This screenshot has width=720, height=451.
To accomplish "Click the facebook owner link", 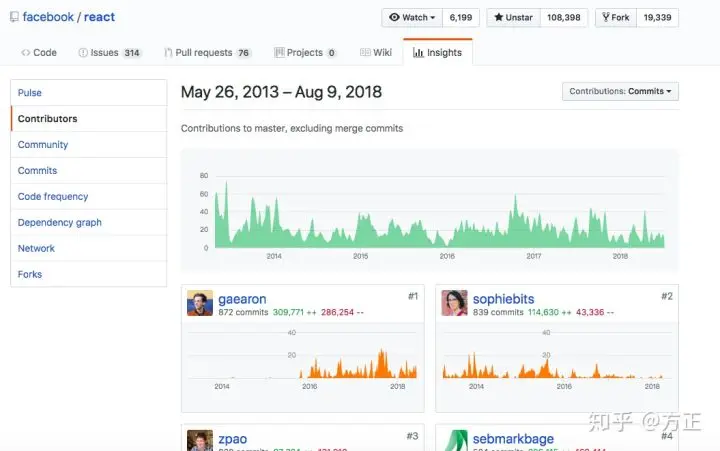I will 48,17.
